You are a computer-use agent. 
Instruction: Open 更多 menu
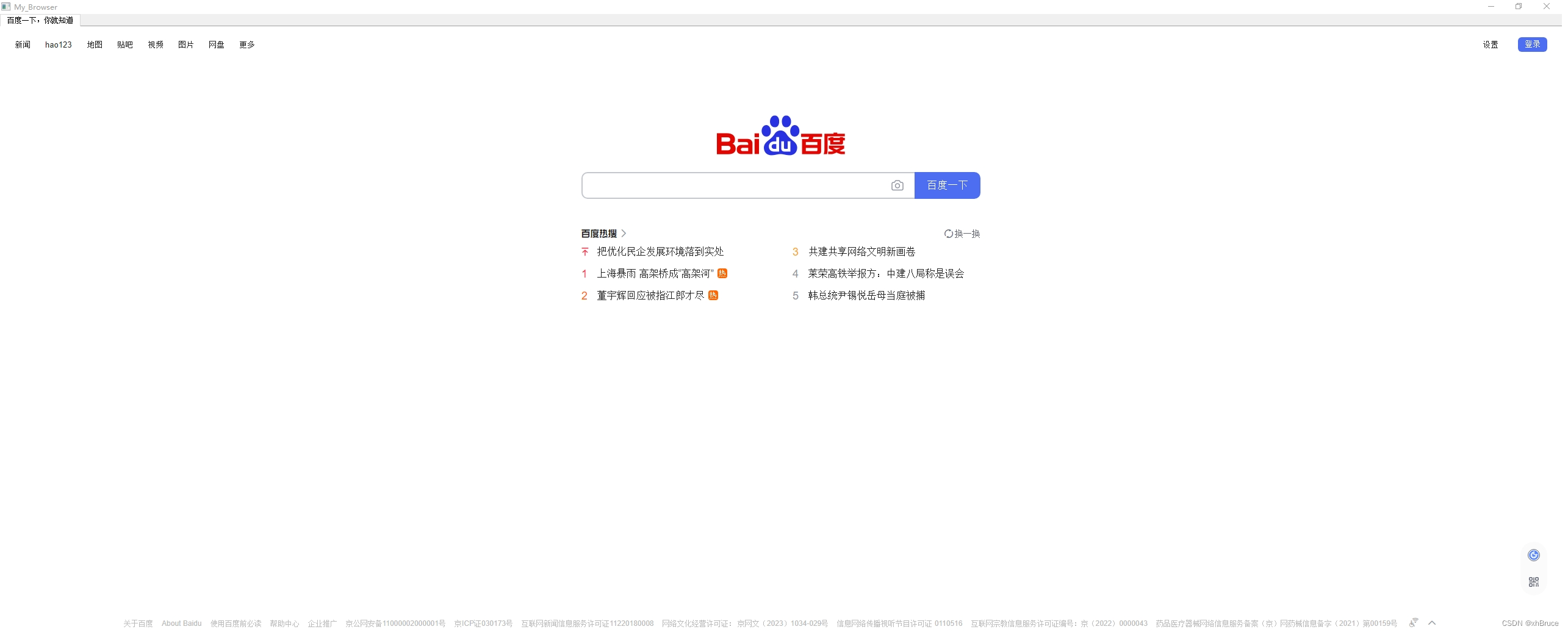click(x=247, y=45)
